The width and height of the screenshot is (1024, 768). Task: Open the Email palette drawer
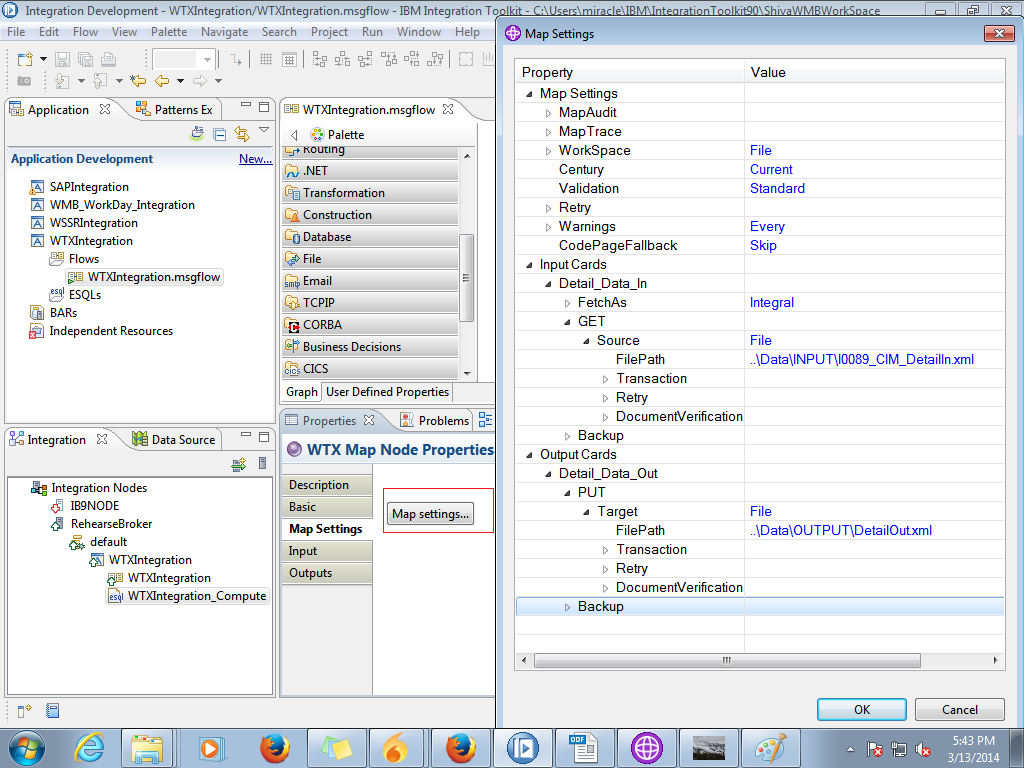coord(370,281)
